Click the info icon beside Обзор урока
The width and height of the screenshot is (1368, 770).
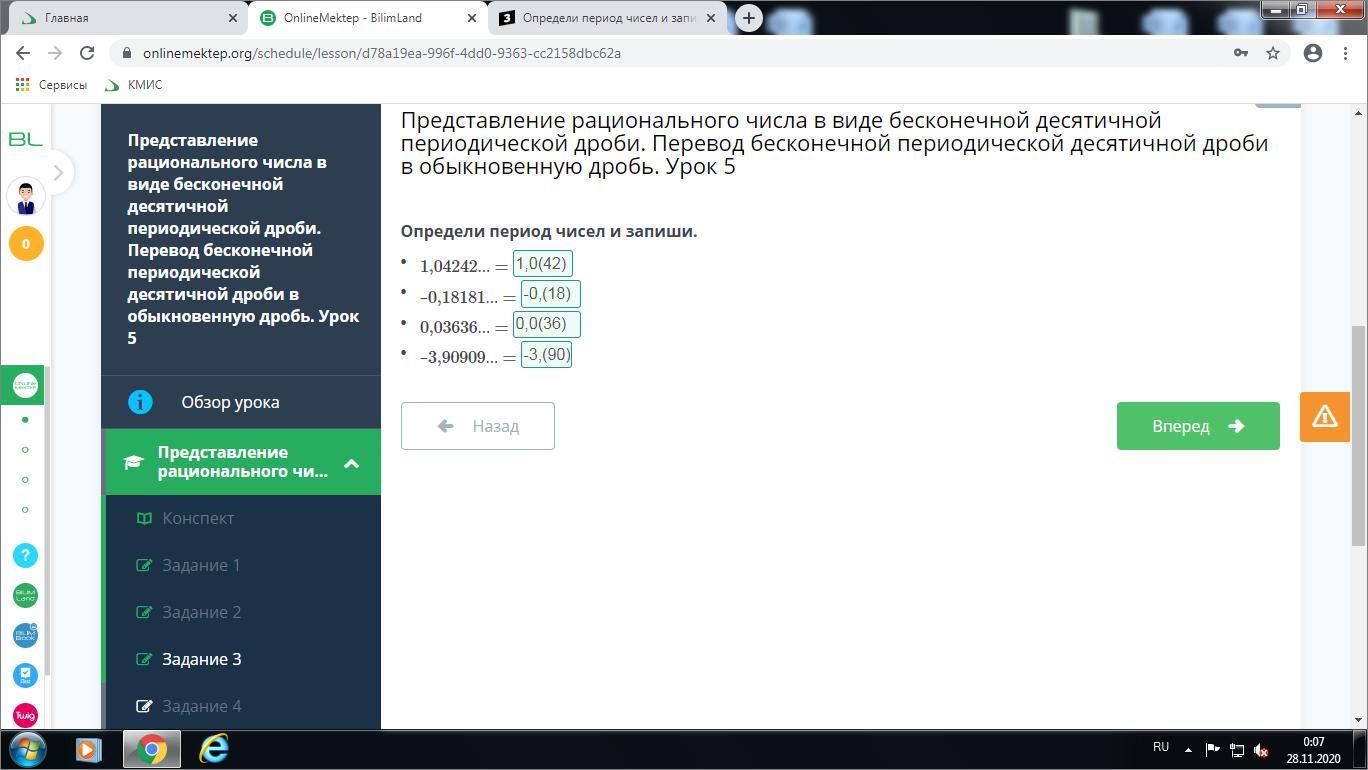tap(140, 402)
